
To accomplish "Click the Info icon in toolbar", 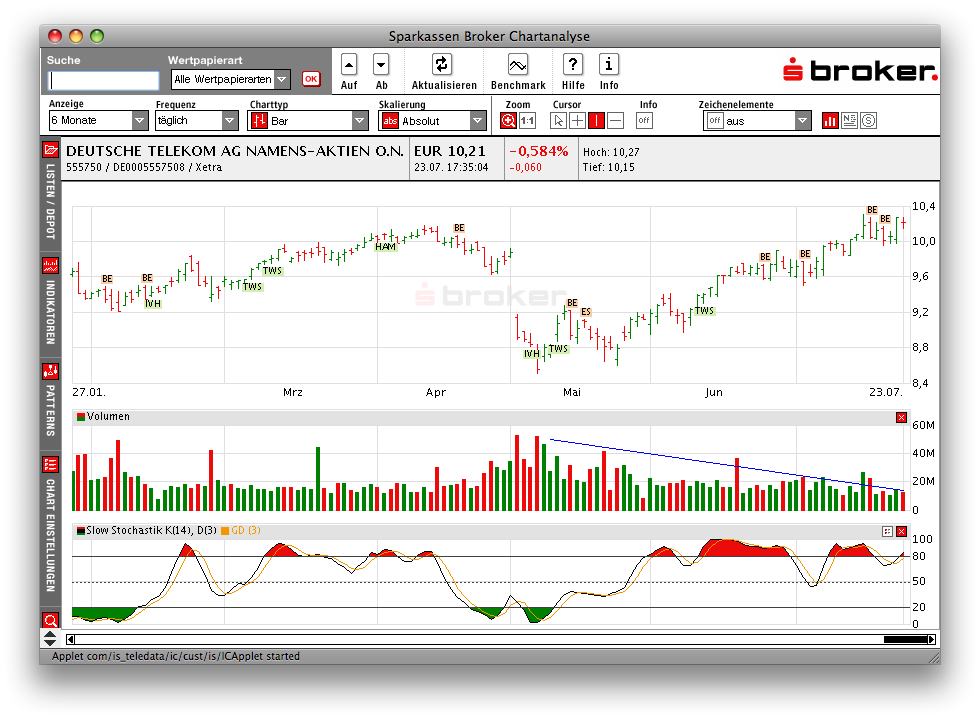I will click(609, 65).
